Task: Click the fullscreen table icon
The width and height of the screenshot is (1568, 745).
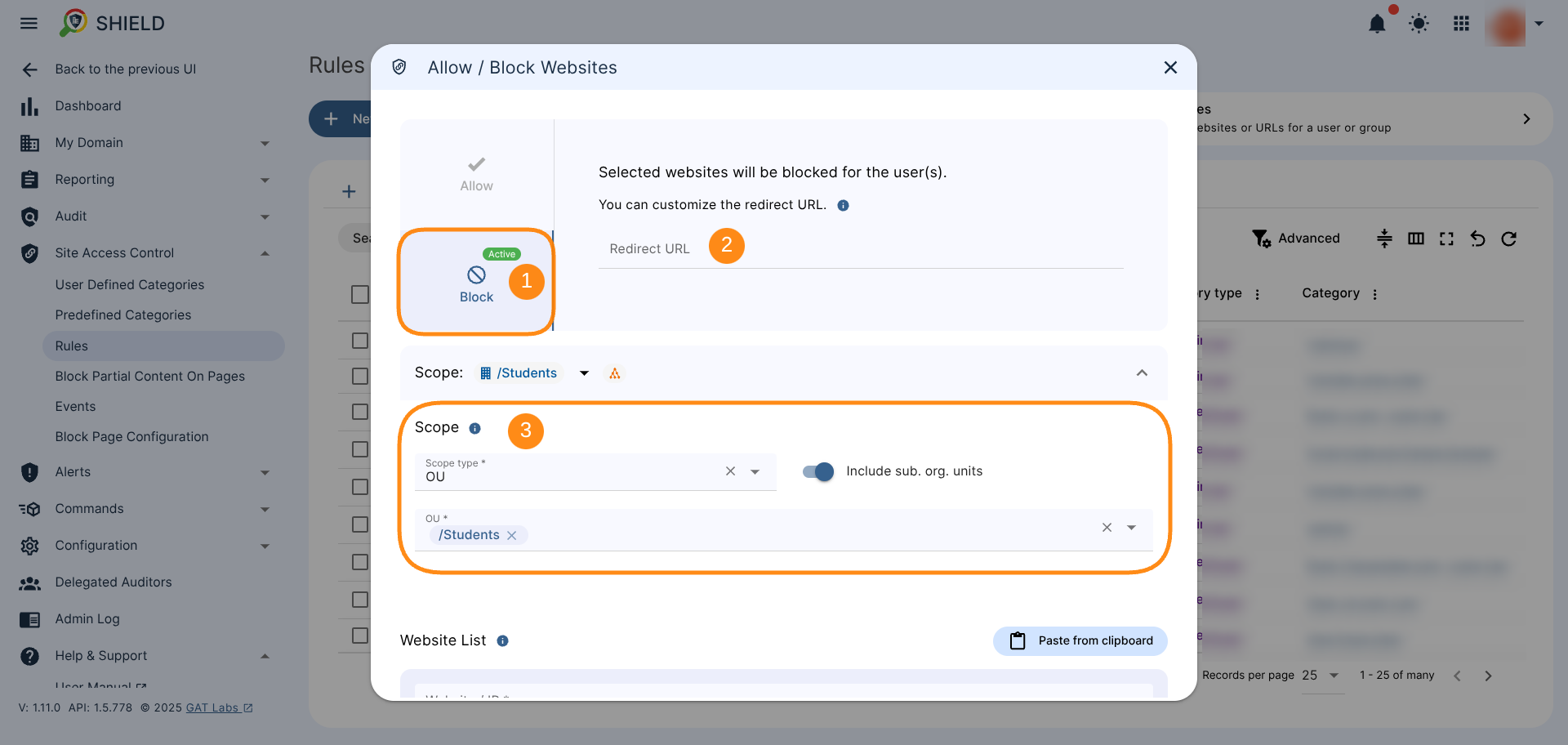Action: (1446, 239)
